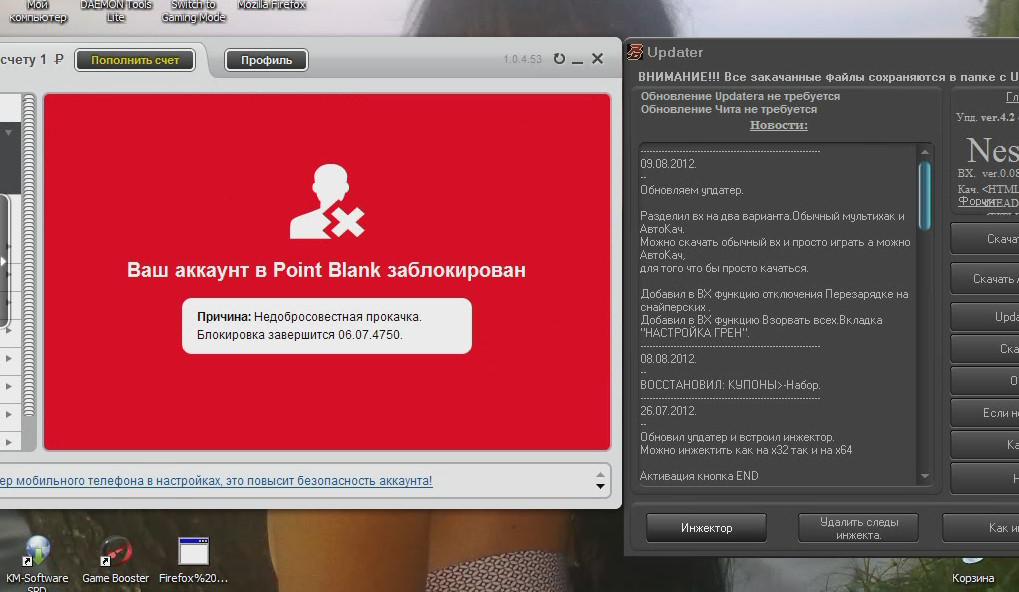Click the Новости: heading in Updater
This screenshot has height=592, width=1019.
click(x=779, y=125)
